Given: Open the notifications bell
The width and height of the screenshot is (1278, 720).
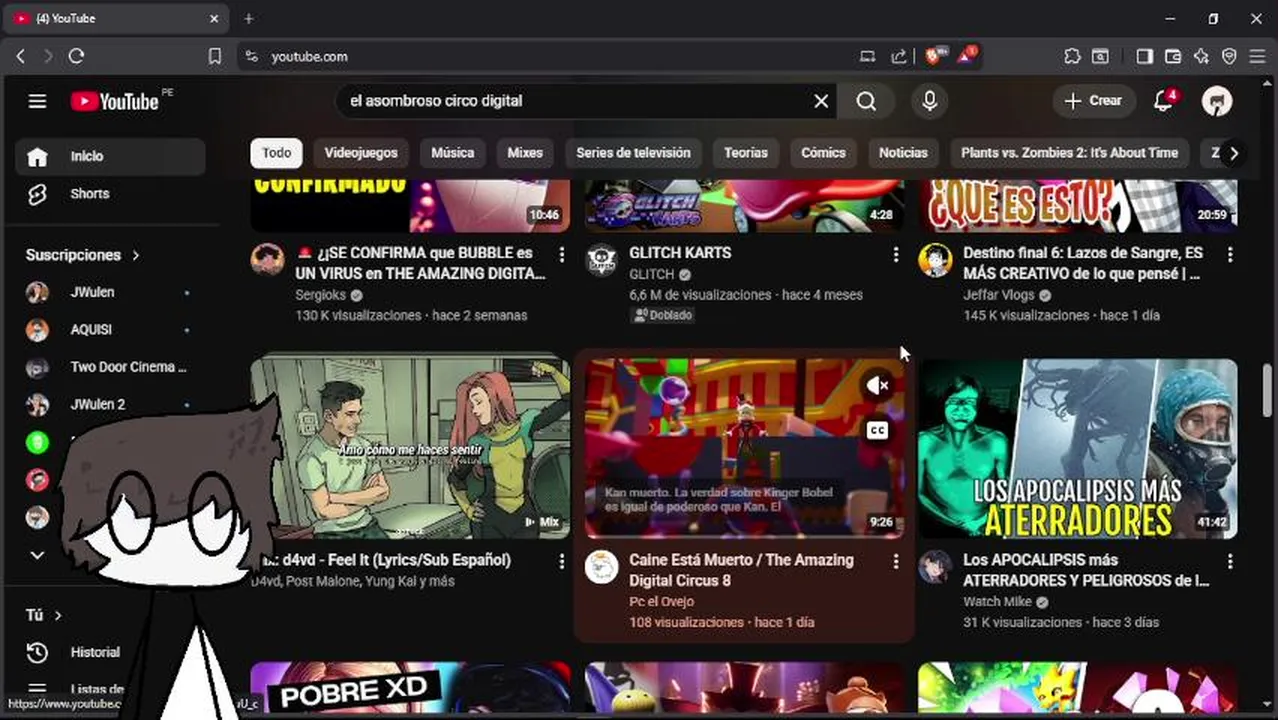Looking at the screenshot, I should tap(1163, 101).
